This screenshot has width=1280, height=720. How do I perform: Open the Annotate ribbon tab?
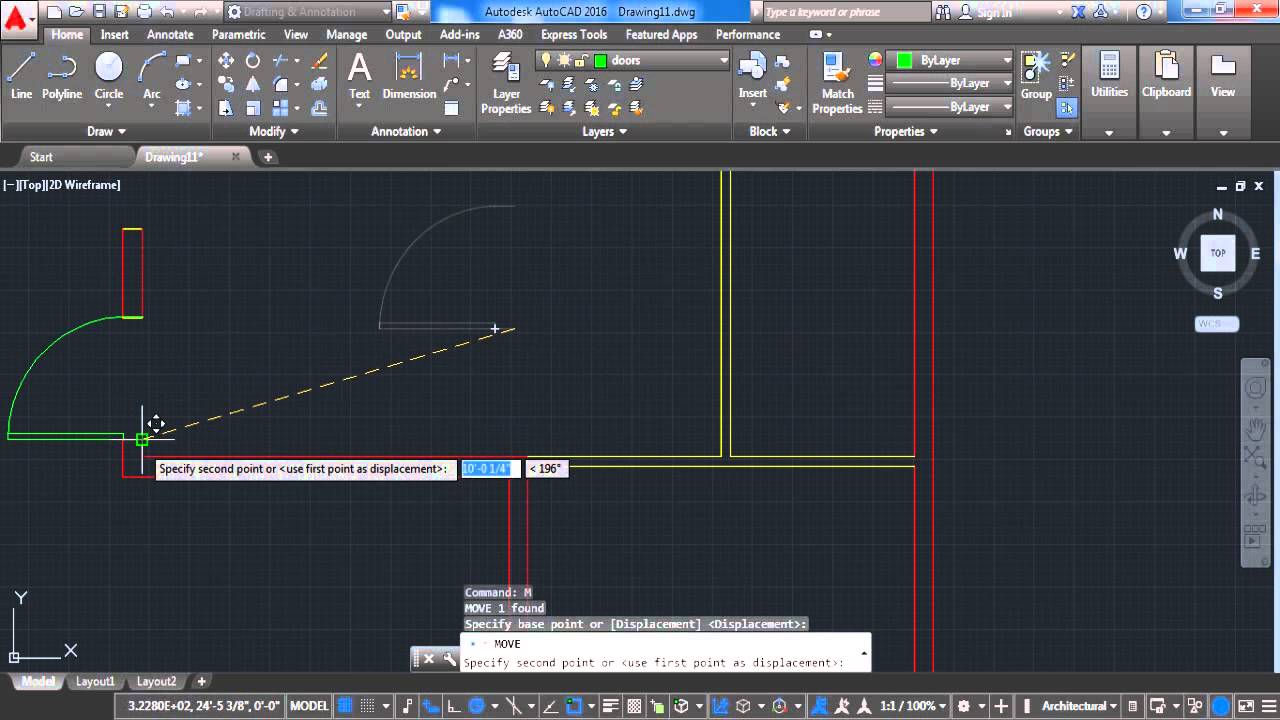point(170,34)
